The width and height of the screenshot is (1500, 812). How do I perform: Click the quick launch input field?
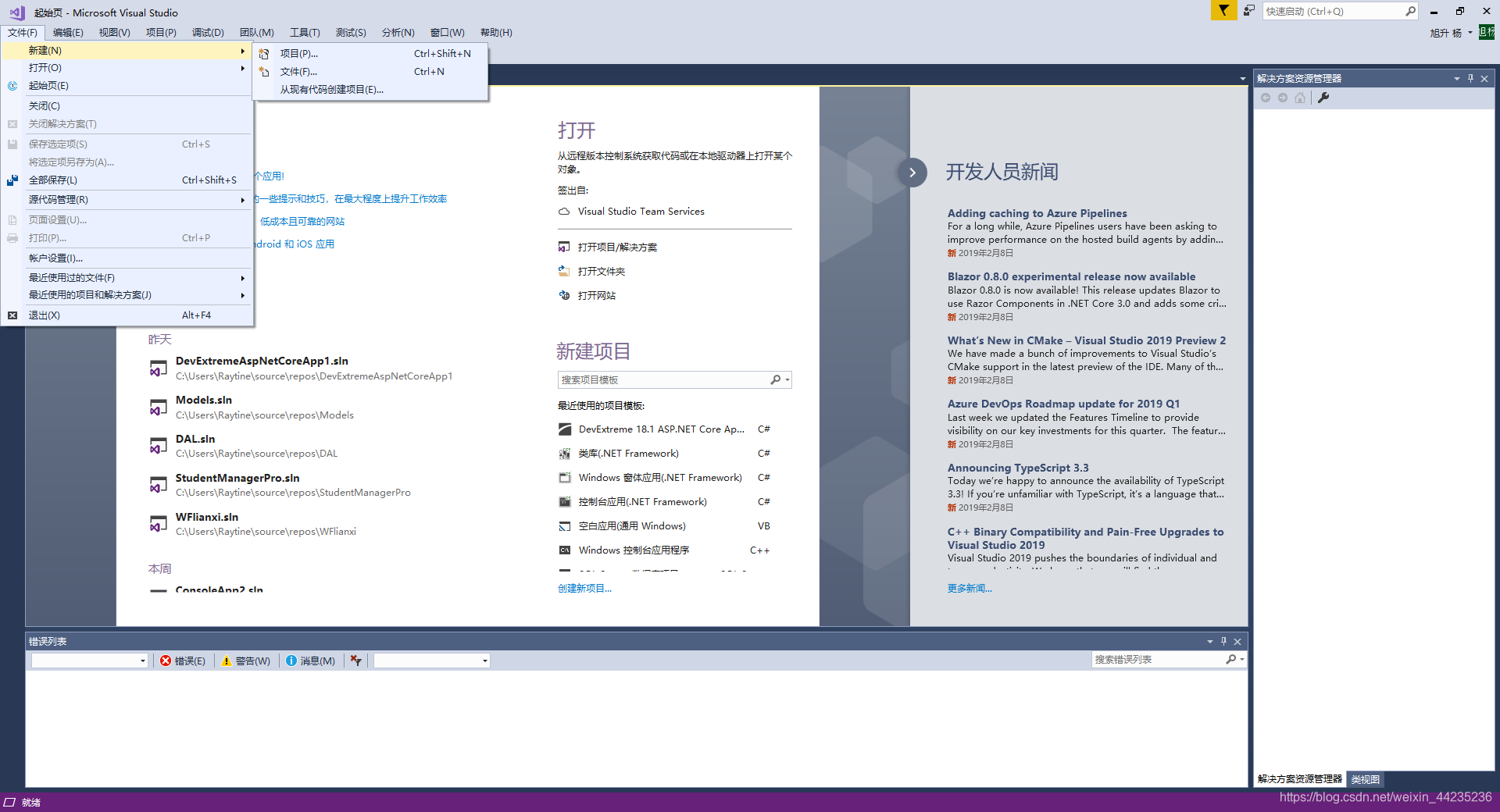[1334, 11]
